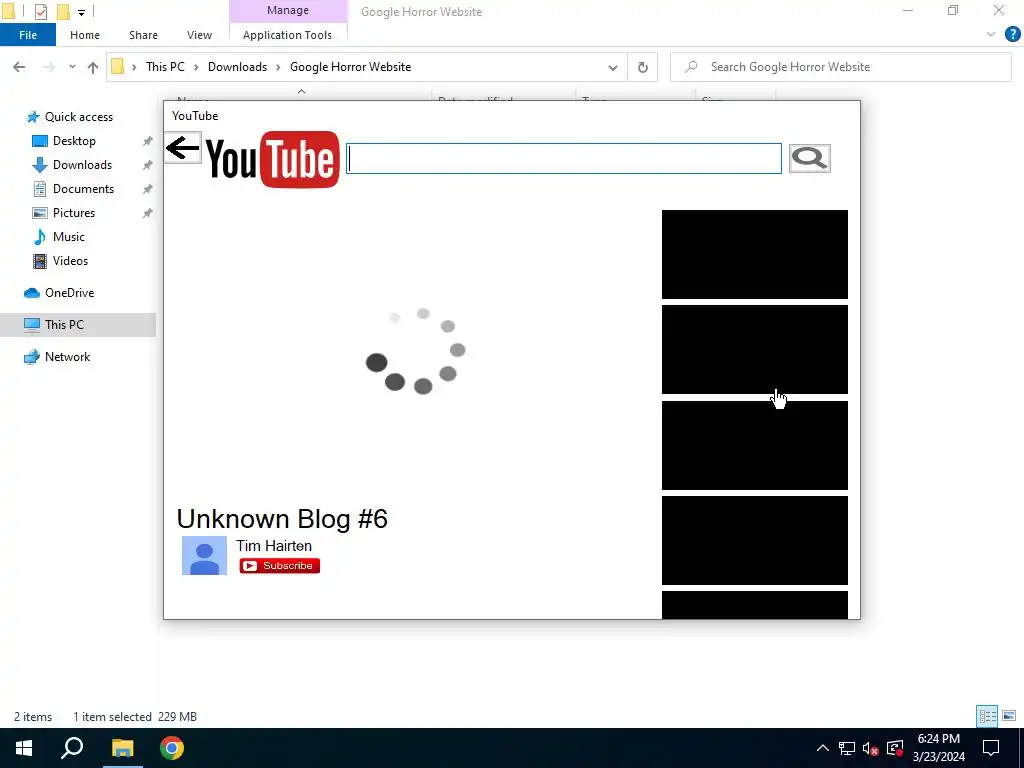Subscribe to Tim Hairten's channel
1024x768 pixels.
click(x=280, y=566)
